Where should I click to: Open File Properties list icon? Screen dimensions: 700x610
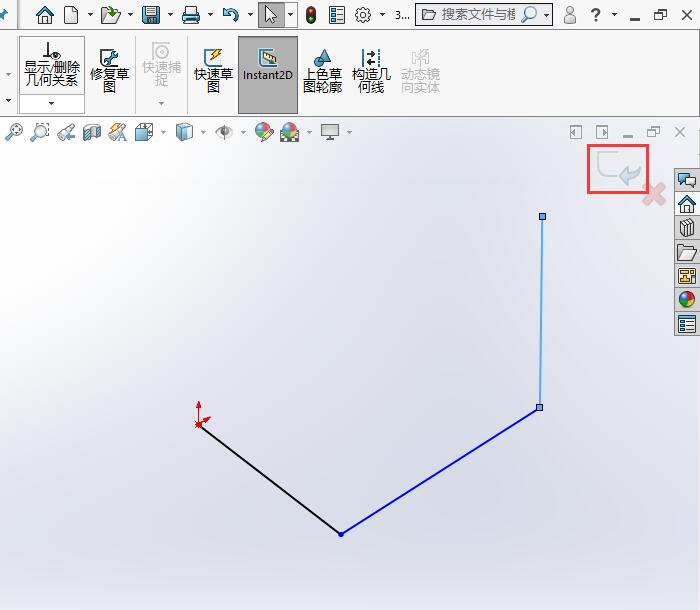click(x=337, y=15)
